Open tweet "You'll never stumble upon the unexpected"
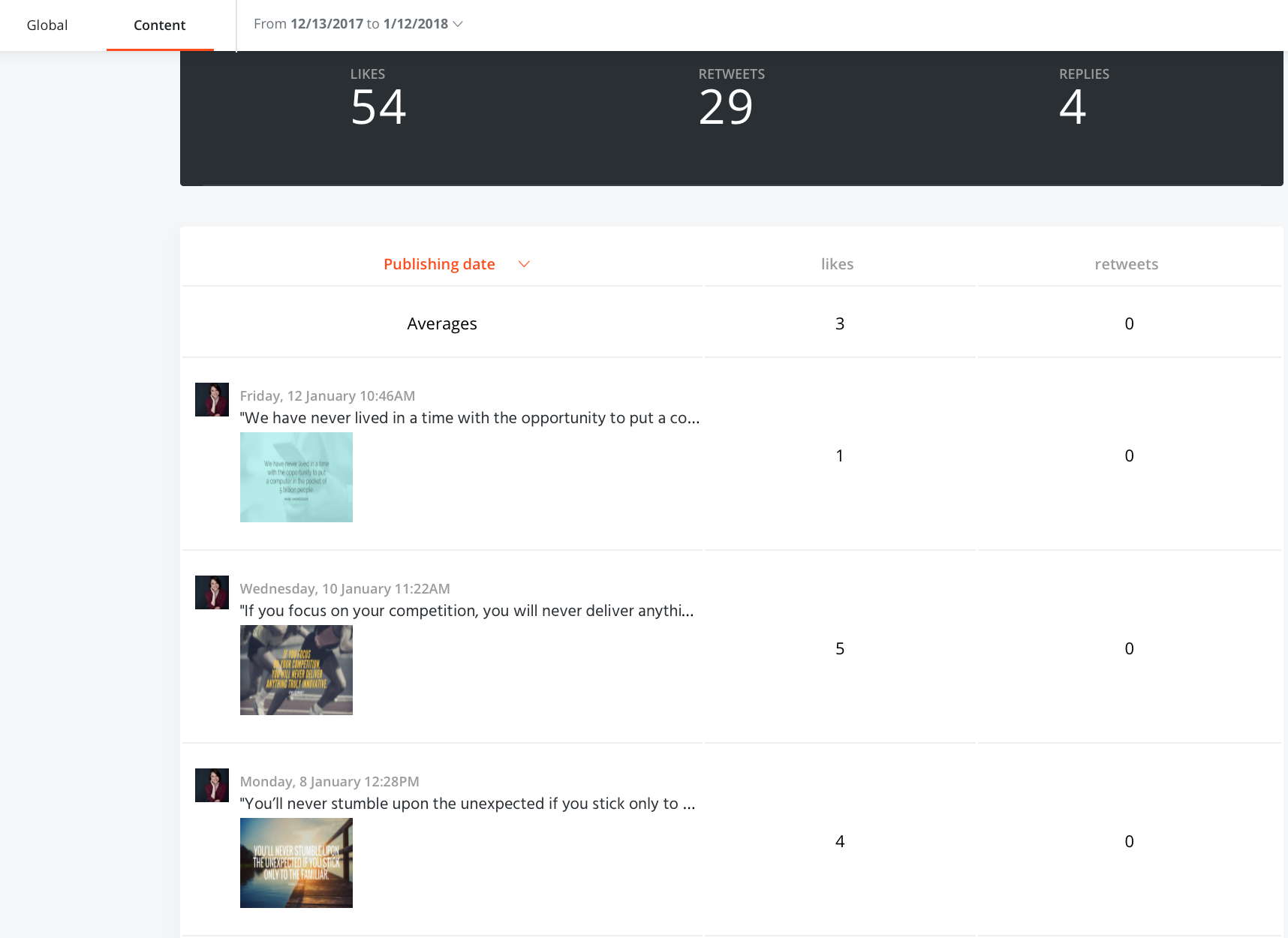The width and height of the screenshot is (1288, 938). pos(467,804)
